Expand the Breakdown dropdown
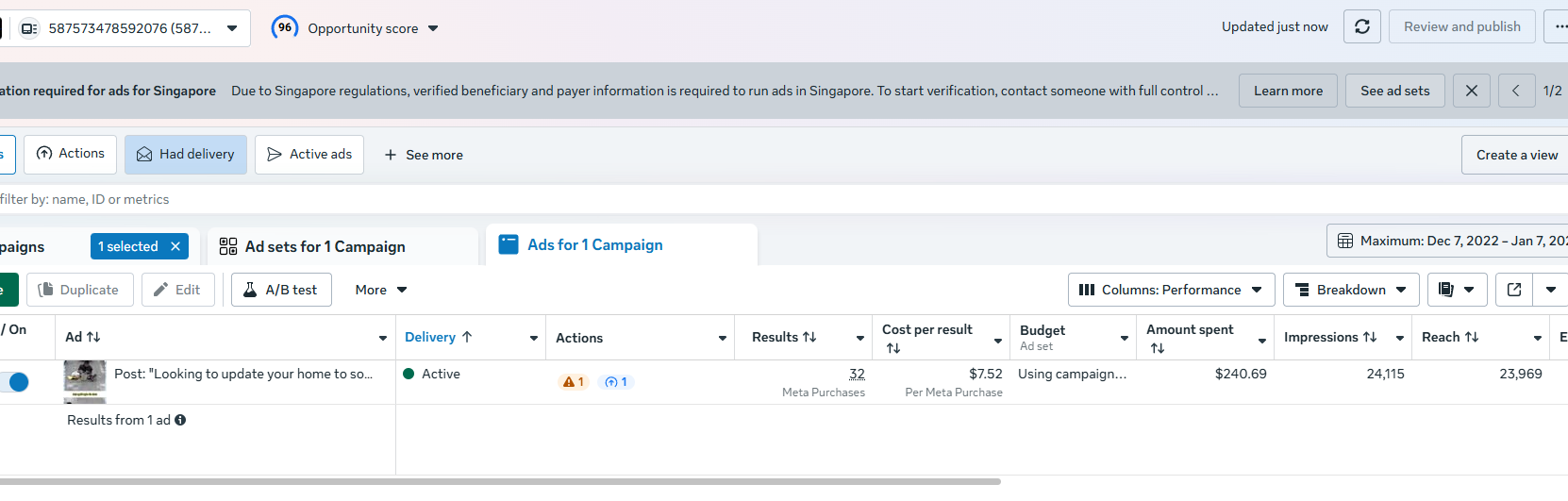This screenshot has height=501, width=1568. (x=1350, y=290)
